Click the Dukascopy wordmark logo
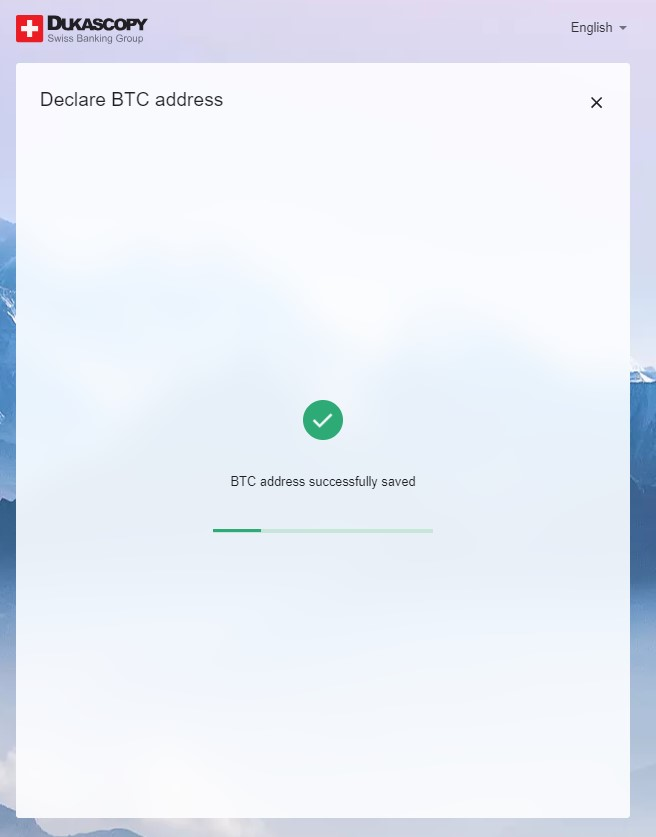This screenshot has height=837, width=656. coord(97,24)
